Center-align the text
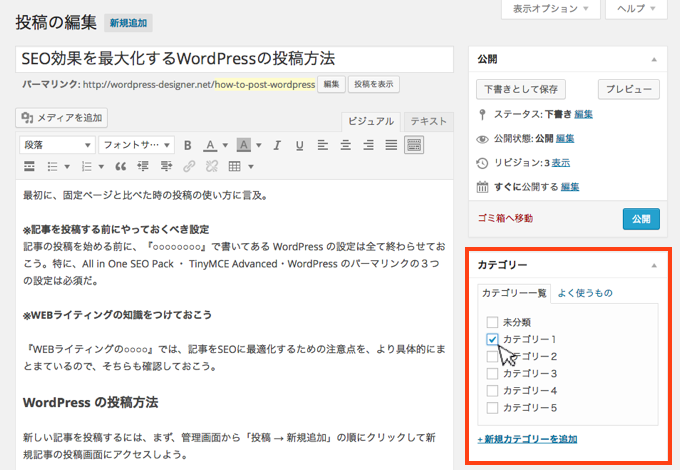Viewport: 680px width, 471px height. [x=345, y=145]
